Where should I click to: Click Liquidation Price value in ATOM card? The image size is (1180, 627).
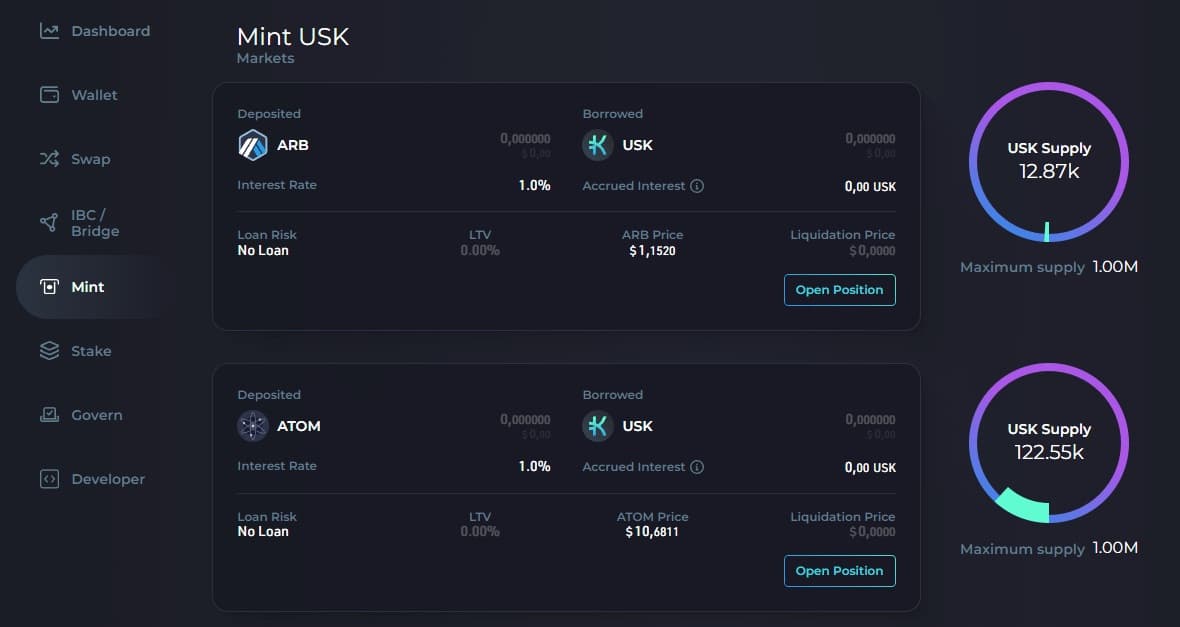coord(872,531)
